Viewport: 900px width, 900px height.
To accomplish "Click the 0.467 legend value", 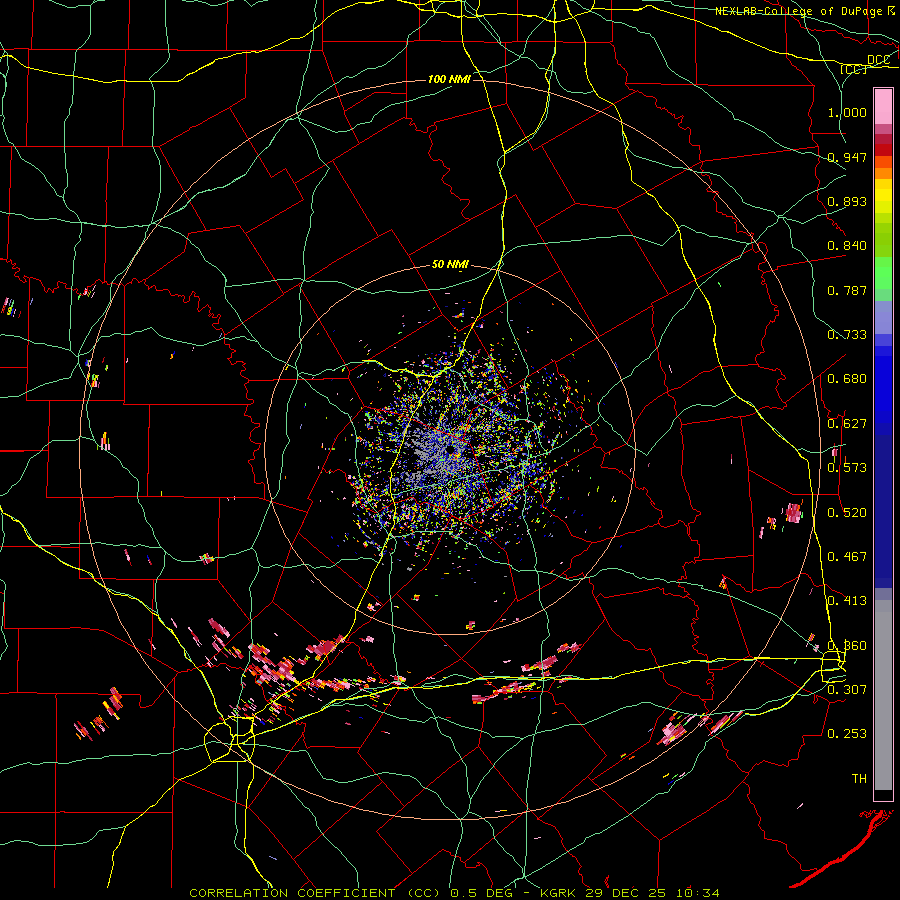I will tap(847, 557).
